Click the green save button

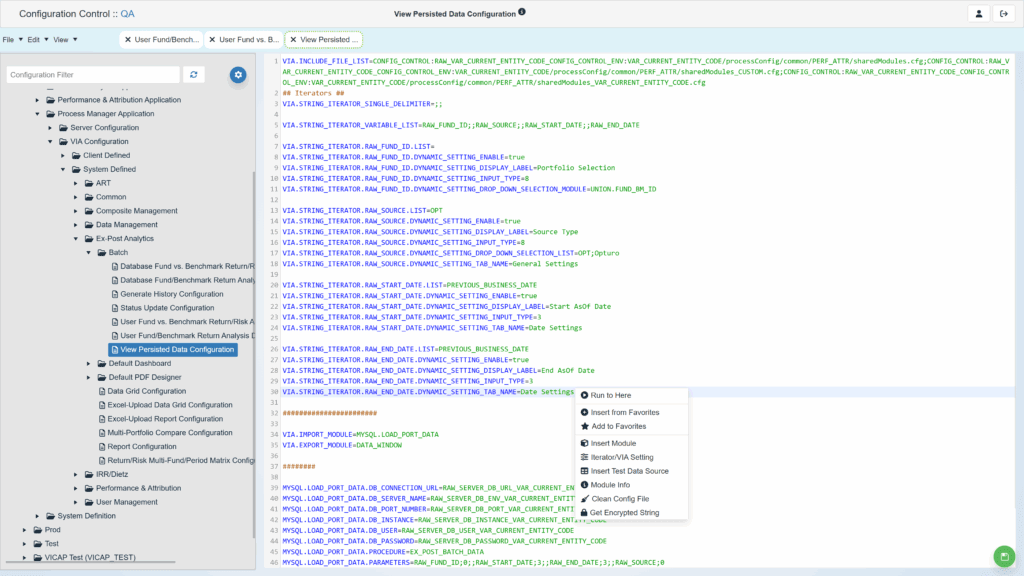[x=1002, y=556]
